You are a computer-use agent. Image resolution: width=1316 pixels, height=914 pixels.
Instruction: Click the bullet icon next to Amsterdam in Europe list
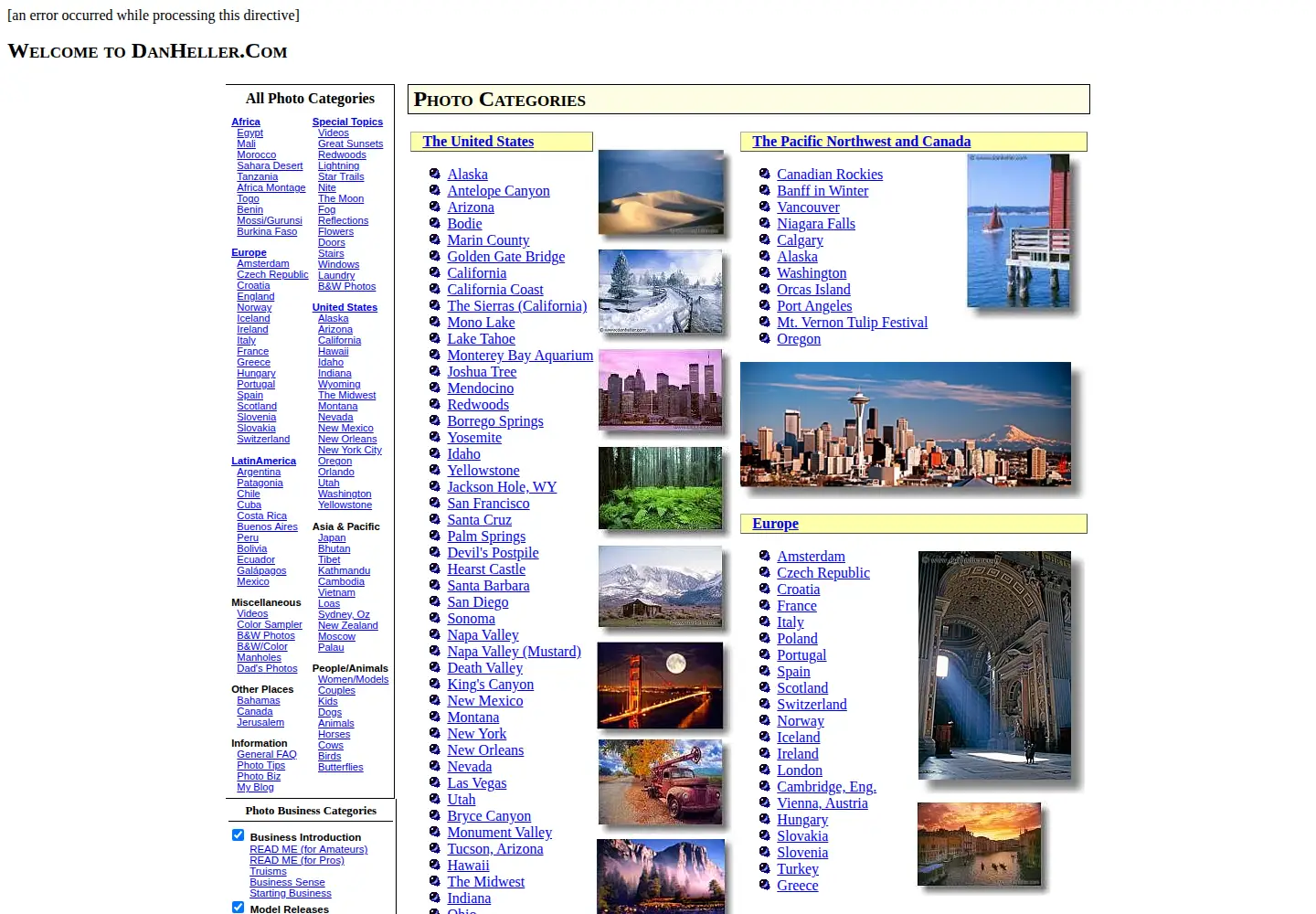click(x=765, y=556)
